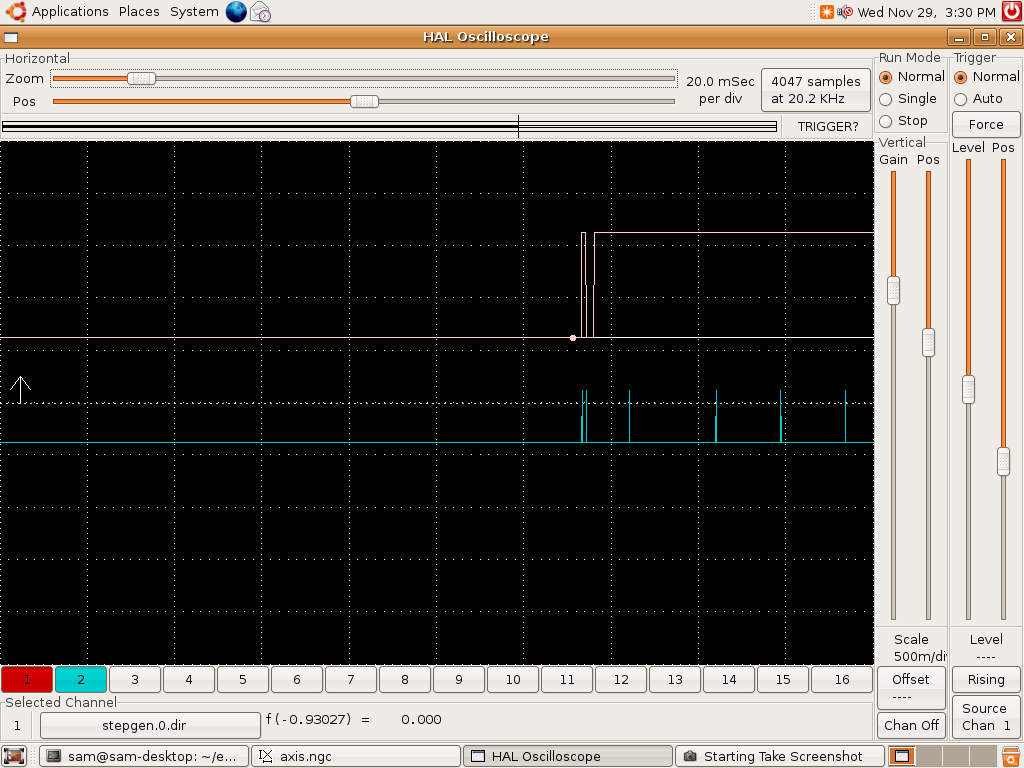Toggle channel 1 red button
The image size is (1024, 768).
pyautogui.click(x=27, y=679)
